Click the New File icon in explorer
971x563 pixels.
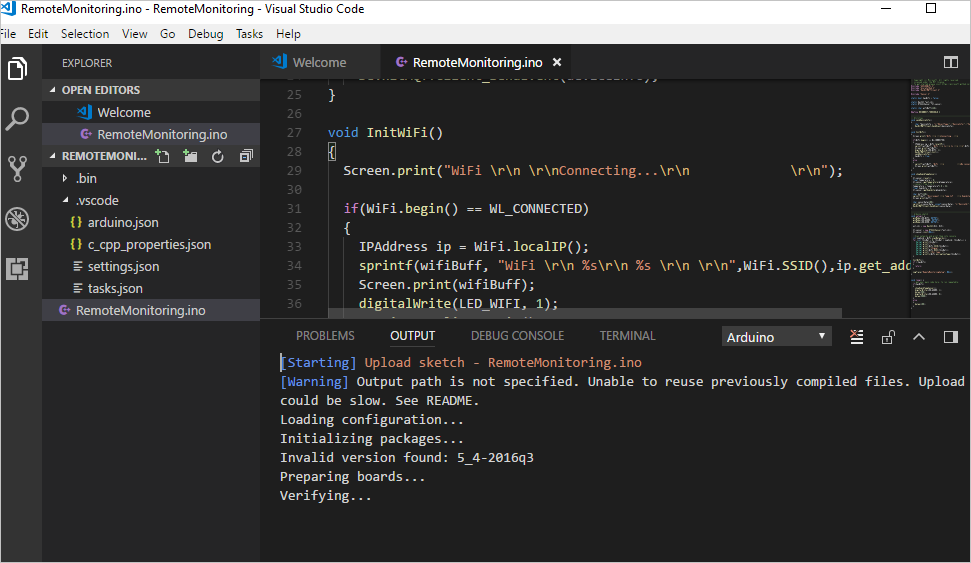point(163,156)
